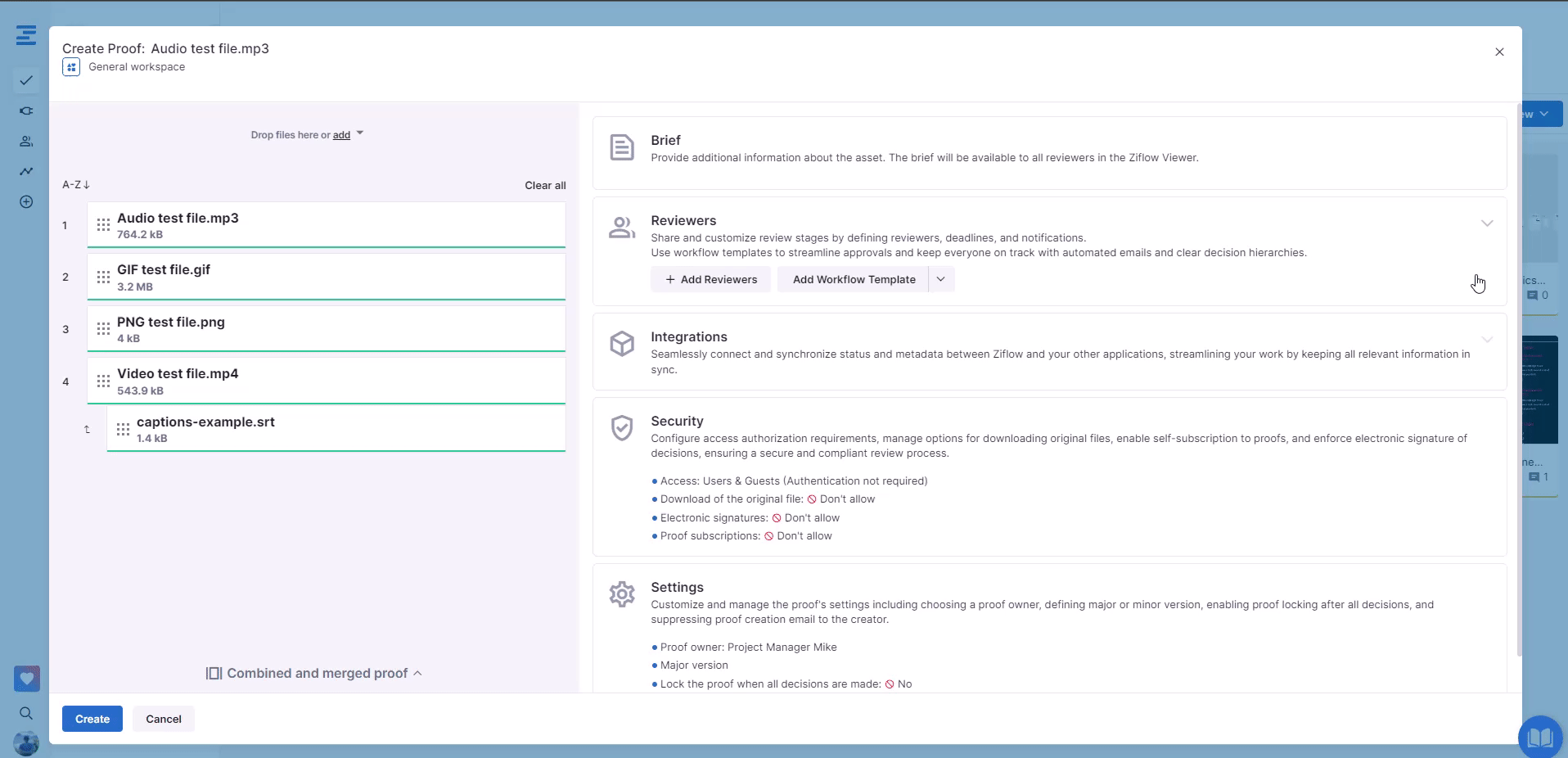This screenshot has height=758, width=1568.
Task: Click the Settings gear icon
Action: point(622,594)
